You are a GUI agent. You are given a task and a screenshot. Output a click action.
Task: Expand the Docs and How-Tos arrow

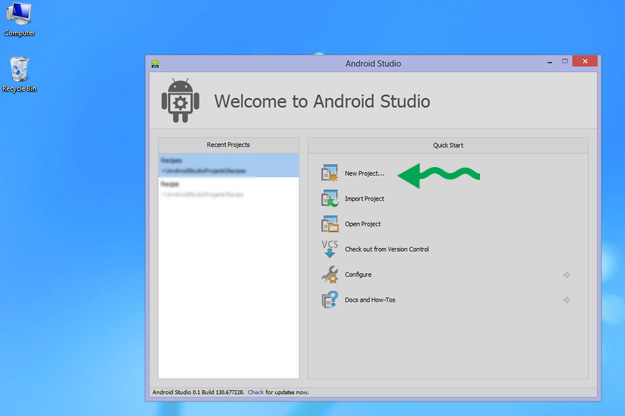(566, 300)
